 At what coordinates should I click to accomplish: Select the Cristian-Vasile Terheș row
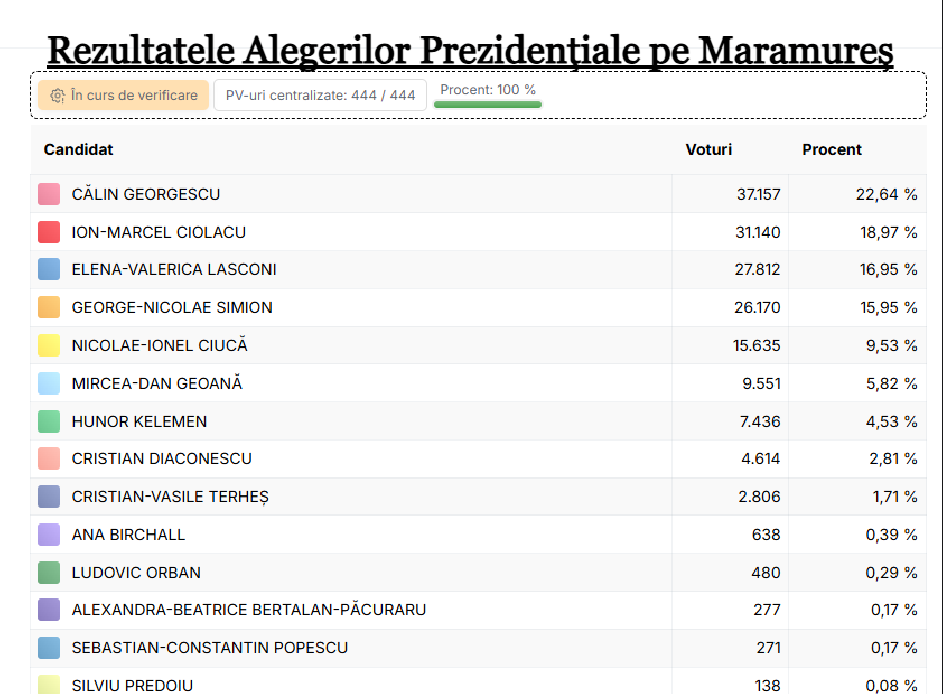[479, 497]
